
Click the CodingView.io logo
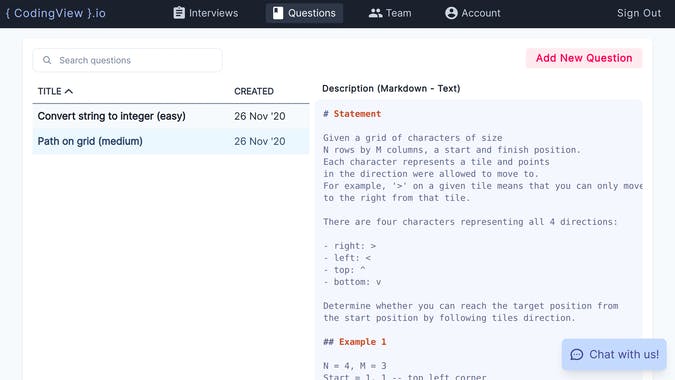(x=56, y=13)
